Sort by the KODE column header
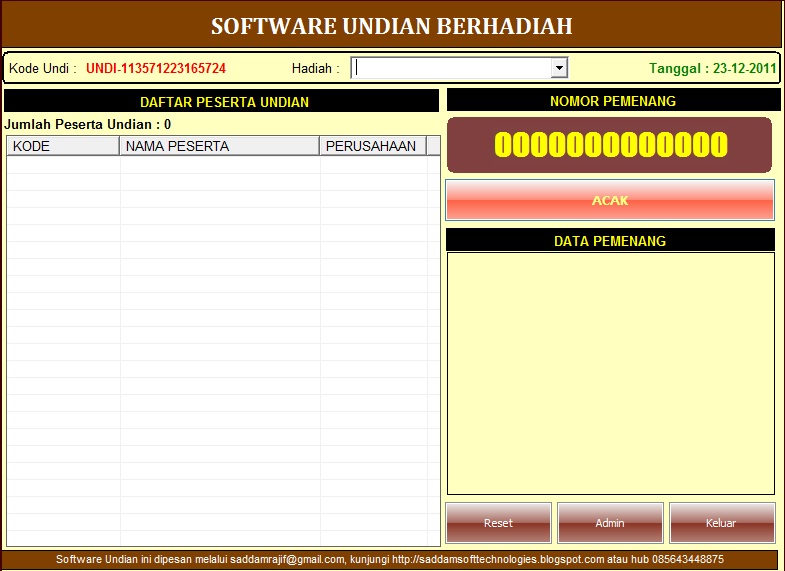This screenshot has height=571, width=785. pyautogui.click(x=63, y=146)
